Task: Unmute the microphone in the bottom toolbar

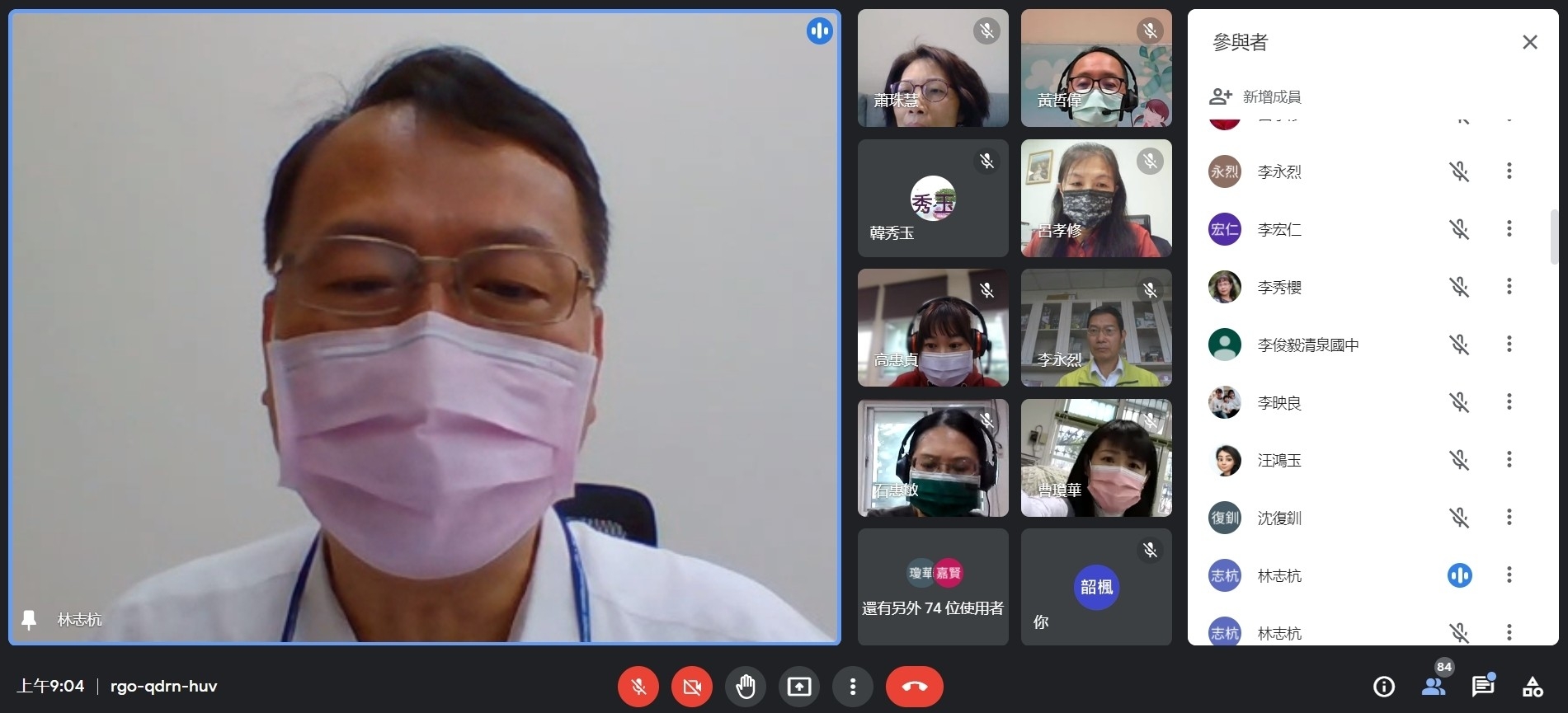Action: coord(638,687)
